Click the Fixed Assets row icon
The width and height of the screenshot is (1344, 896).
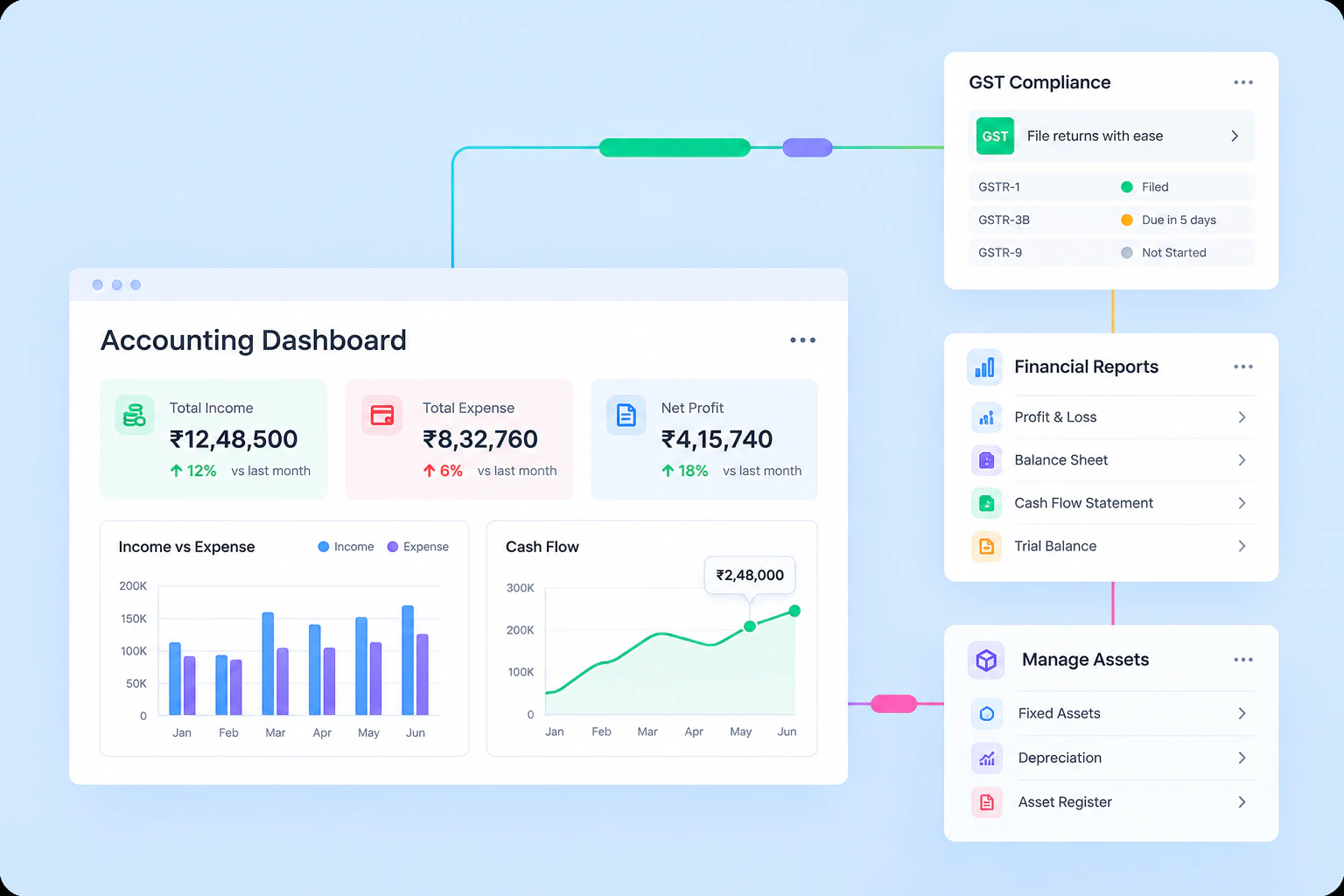click(x=987, y=714)
